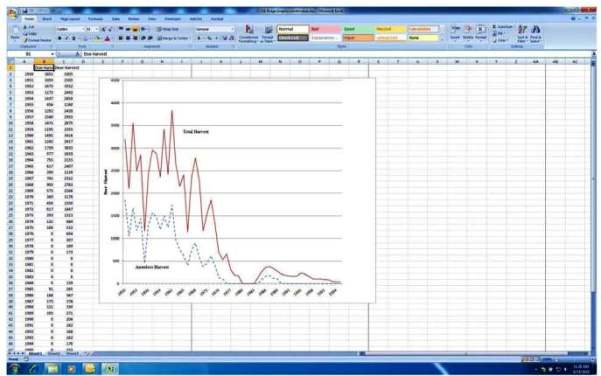
Task: Click the Format Painter button
Action: tap(37, 40)
